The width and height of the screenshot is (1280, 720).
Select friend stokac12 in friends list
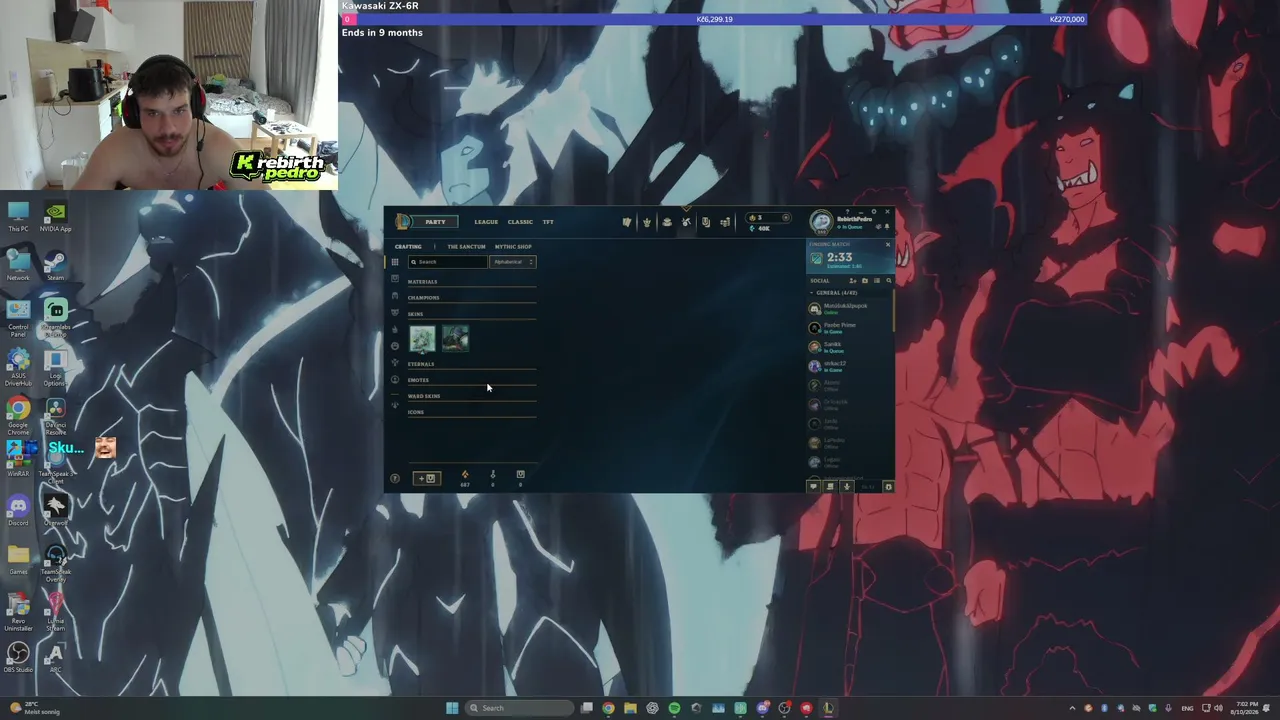[x=850, y=366]
